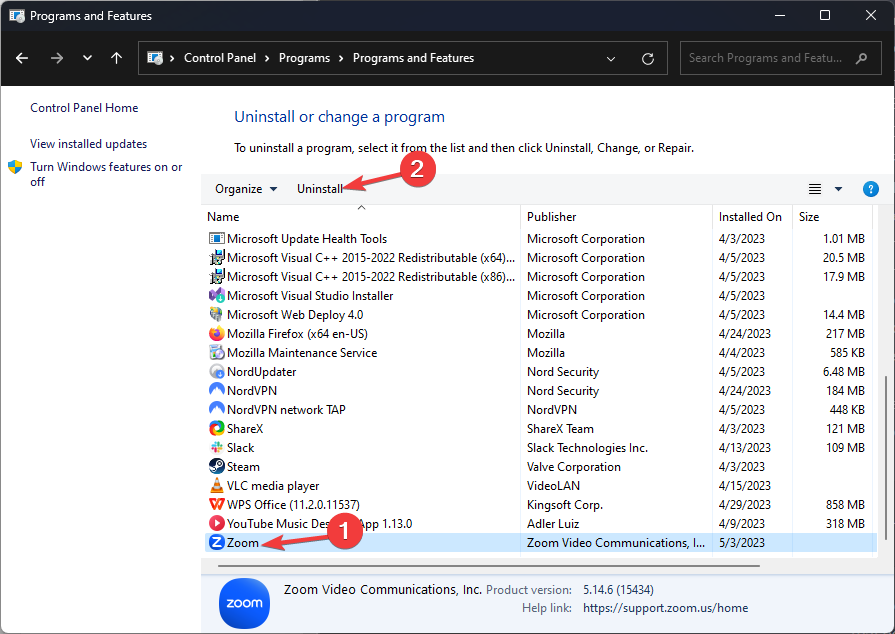Click the Steam icon
This screenshot has height=634, width=895.
tap(216, 466)
